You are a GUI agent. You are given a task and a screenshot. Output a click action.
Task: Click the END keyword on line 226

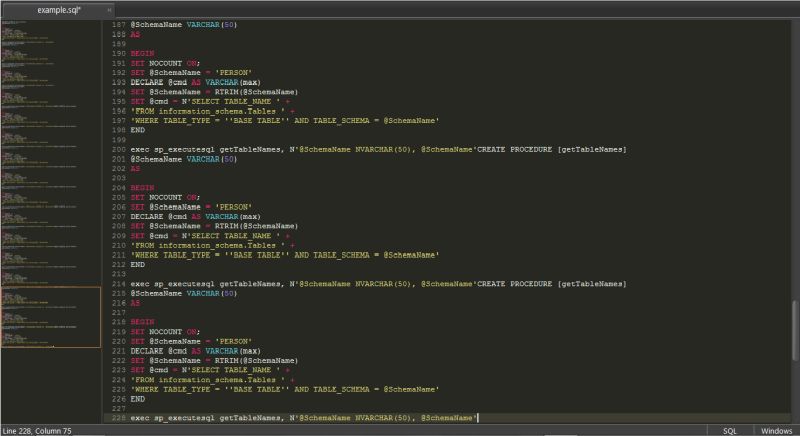coord(138,399)
